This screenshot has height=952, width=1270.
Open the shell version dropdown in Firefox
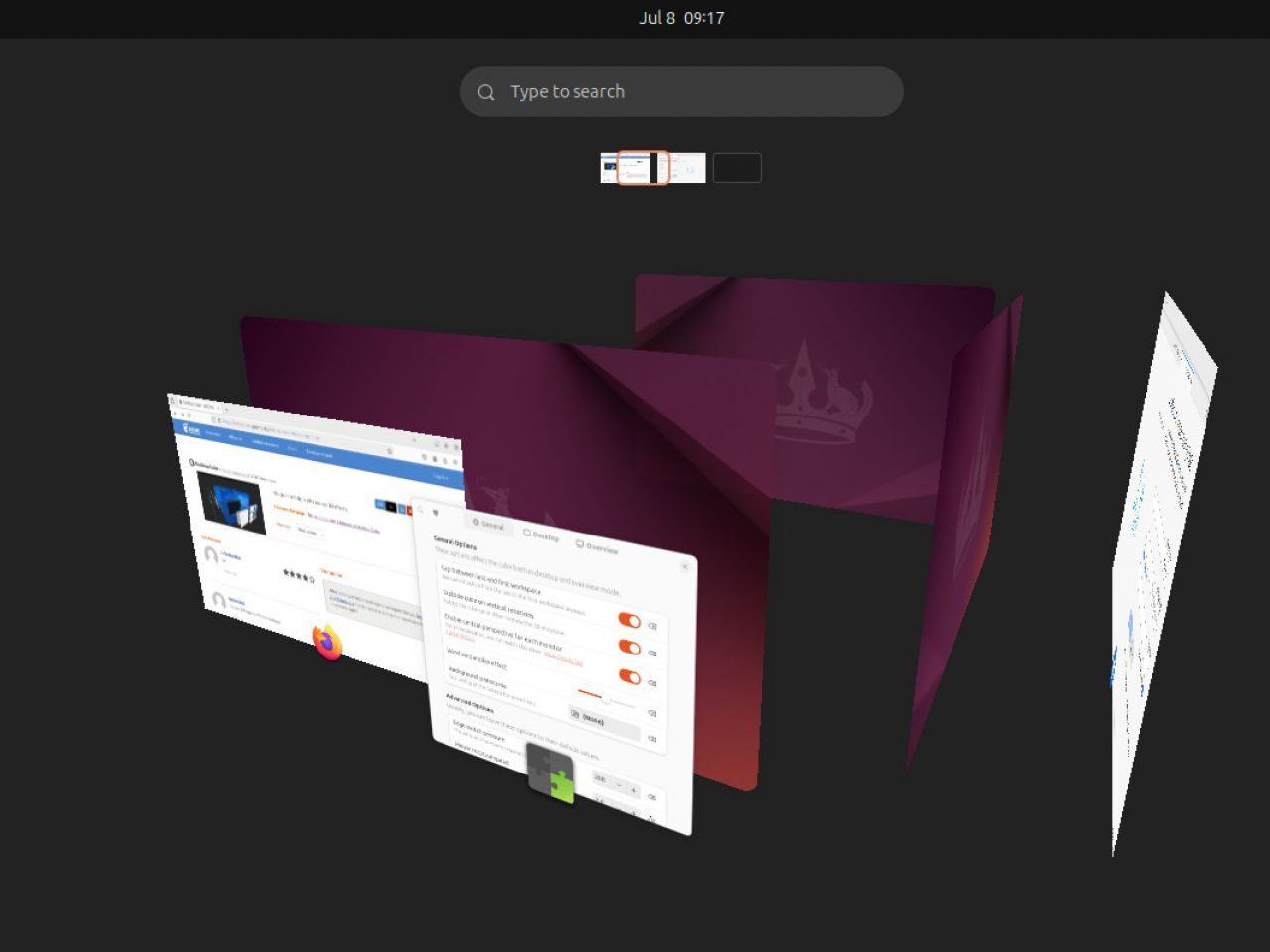[x=310, y=532]
